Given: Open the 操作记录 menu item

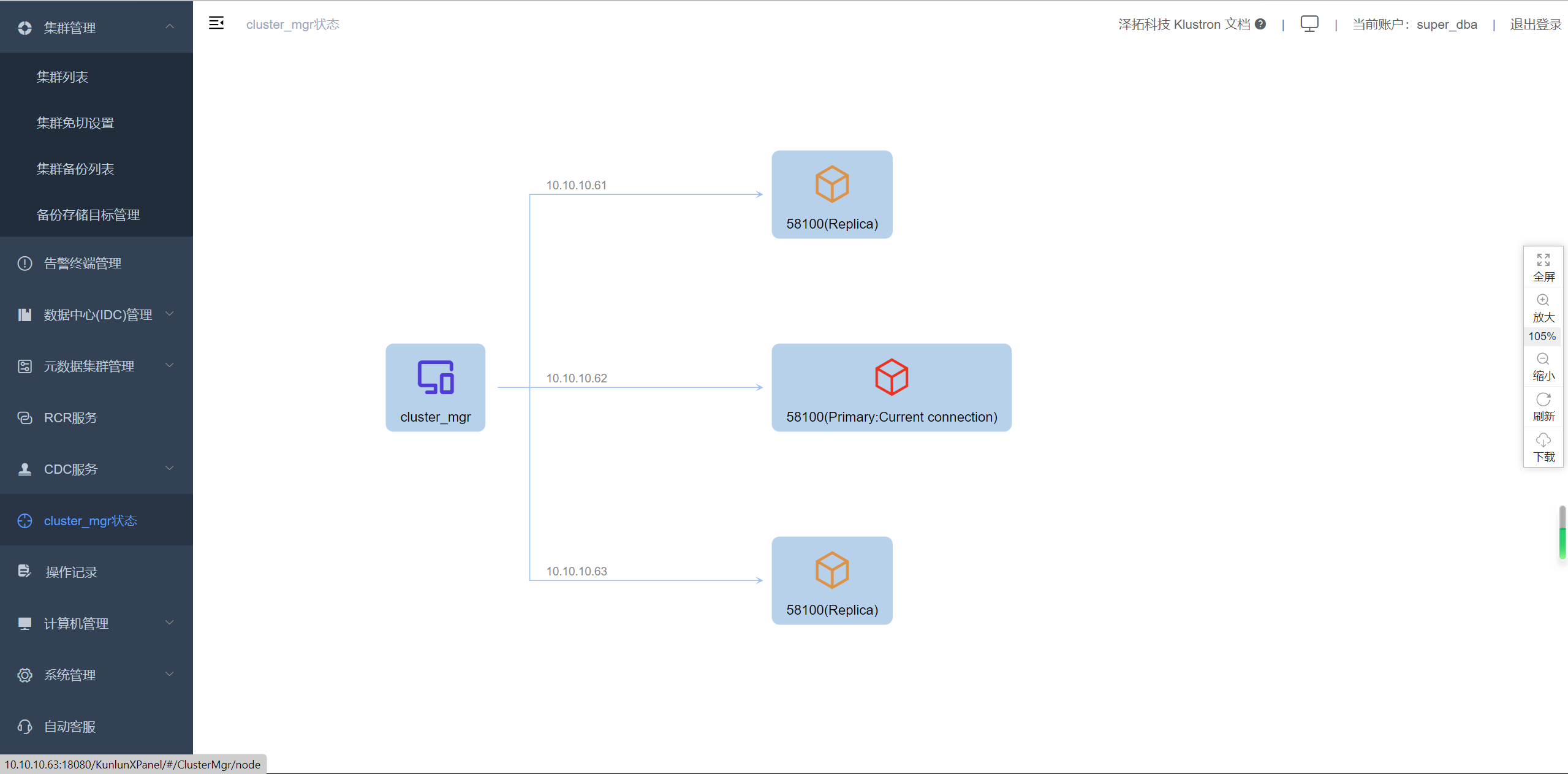Looking at the screenshot, I should [x=71, y=572].
